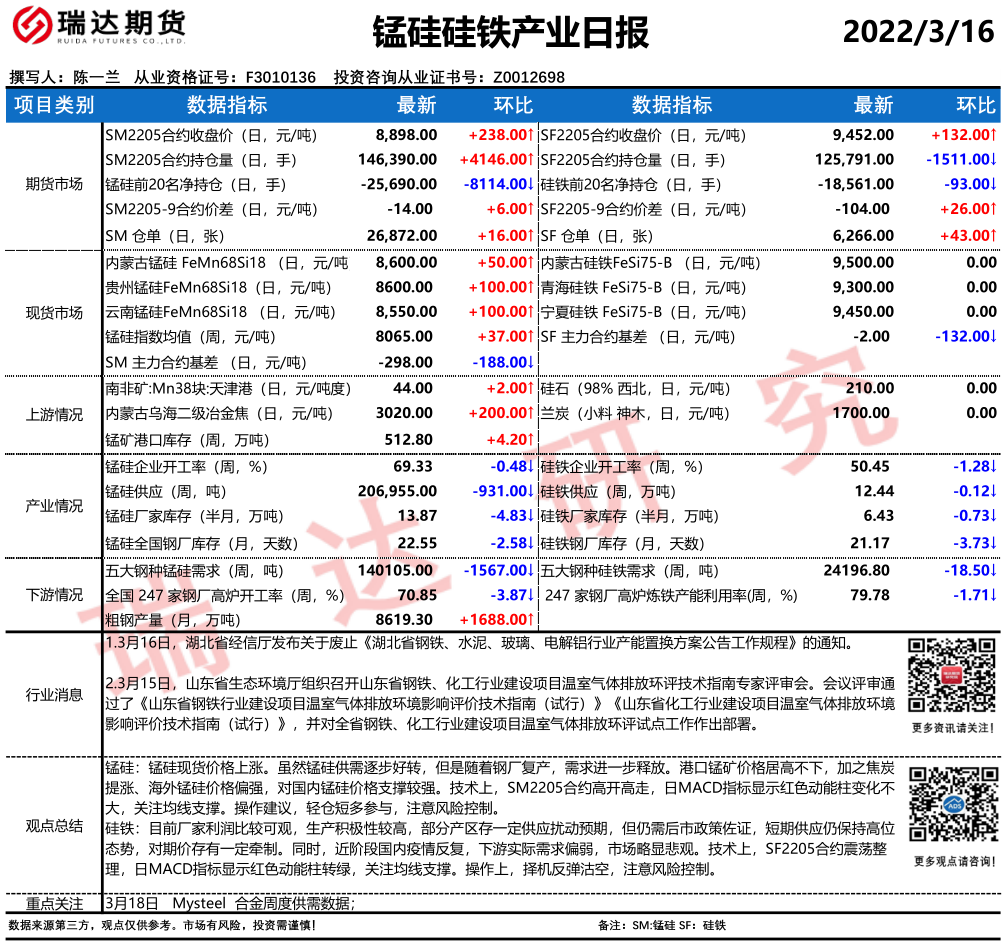This screenshot has height=945, width=1006.
Task: Open the 行业消息 section label
Action: tap(54, 695)
